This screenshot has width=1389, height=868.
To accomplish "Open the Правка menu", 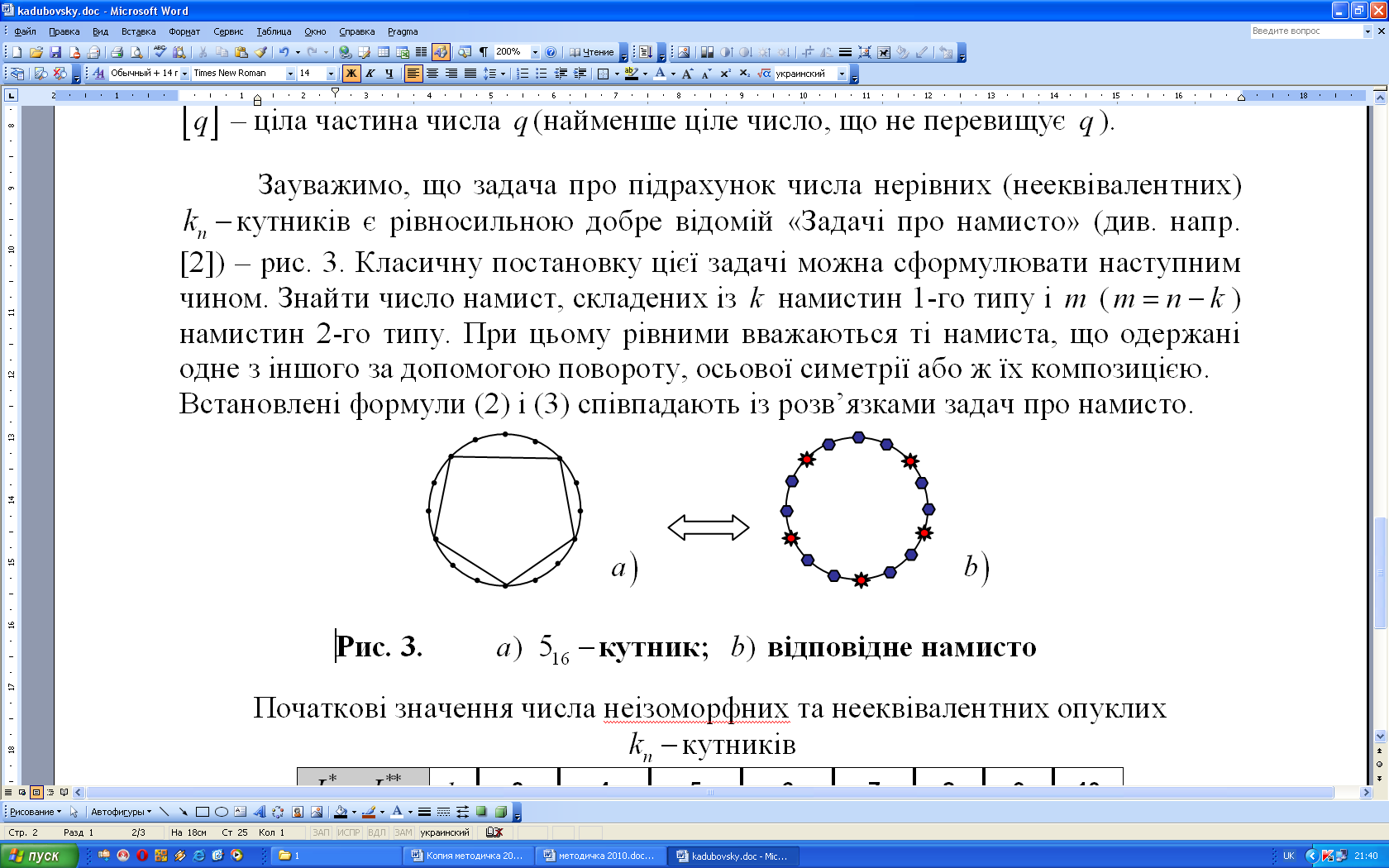I will click(64, 31).
